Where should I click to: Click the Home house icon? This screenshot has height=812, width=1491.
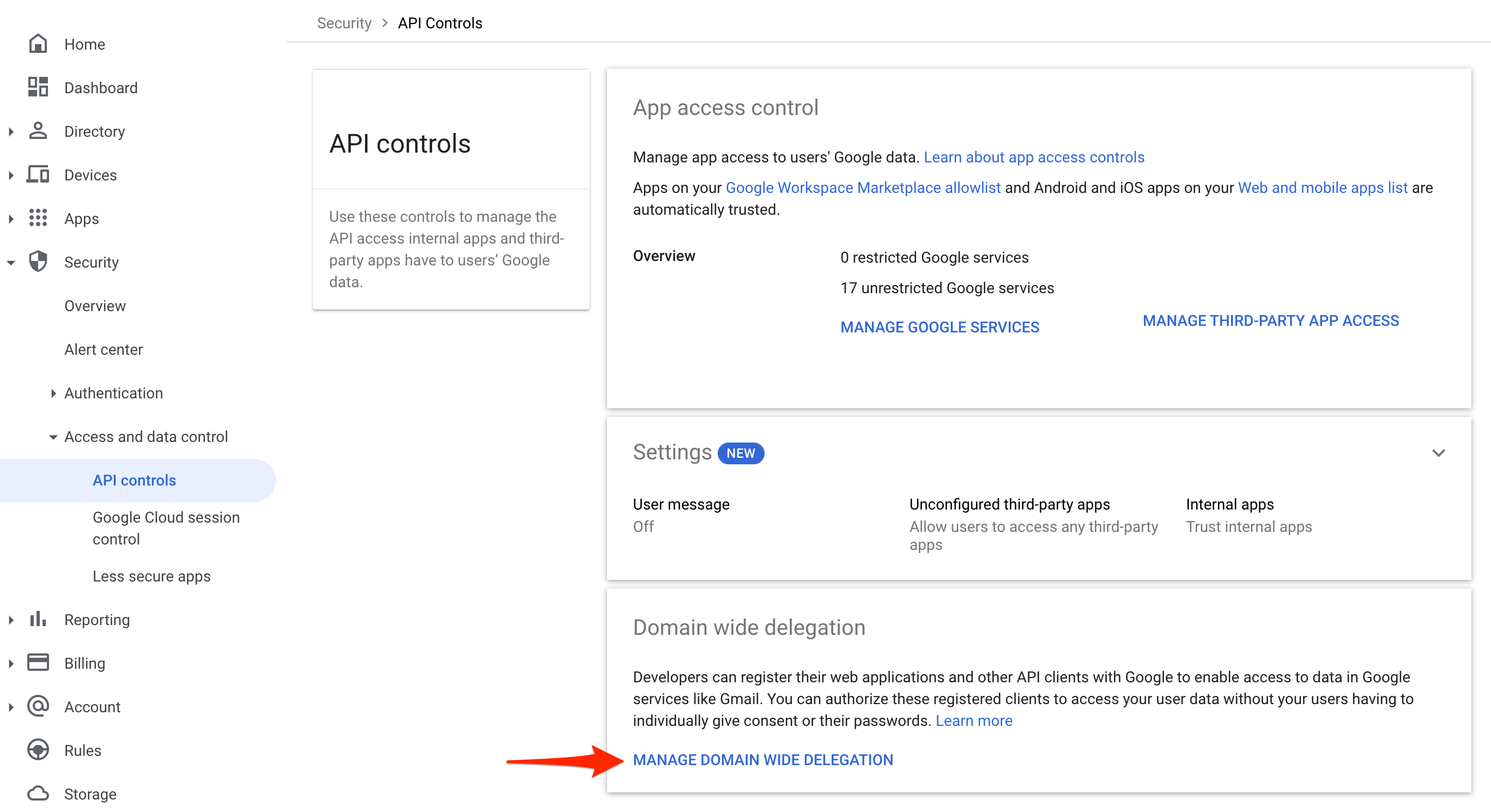click(x=38, y=44)
